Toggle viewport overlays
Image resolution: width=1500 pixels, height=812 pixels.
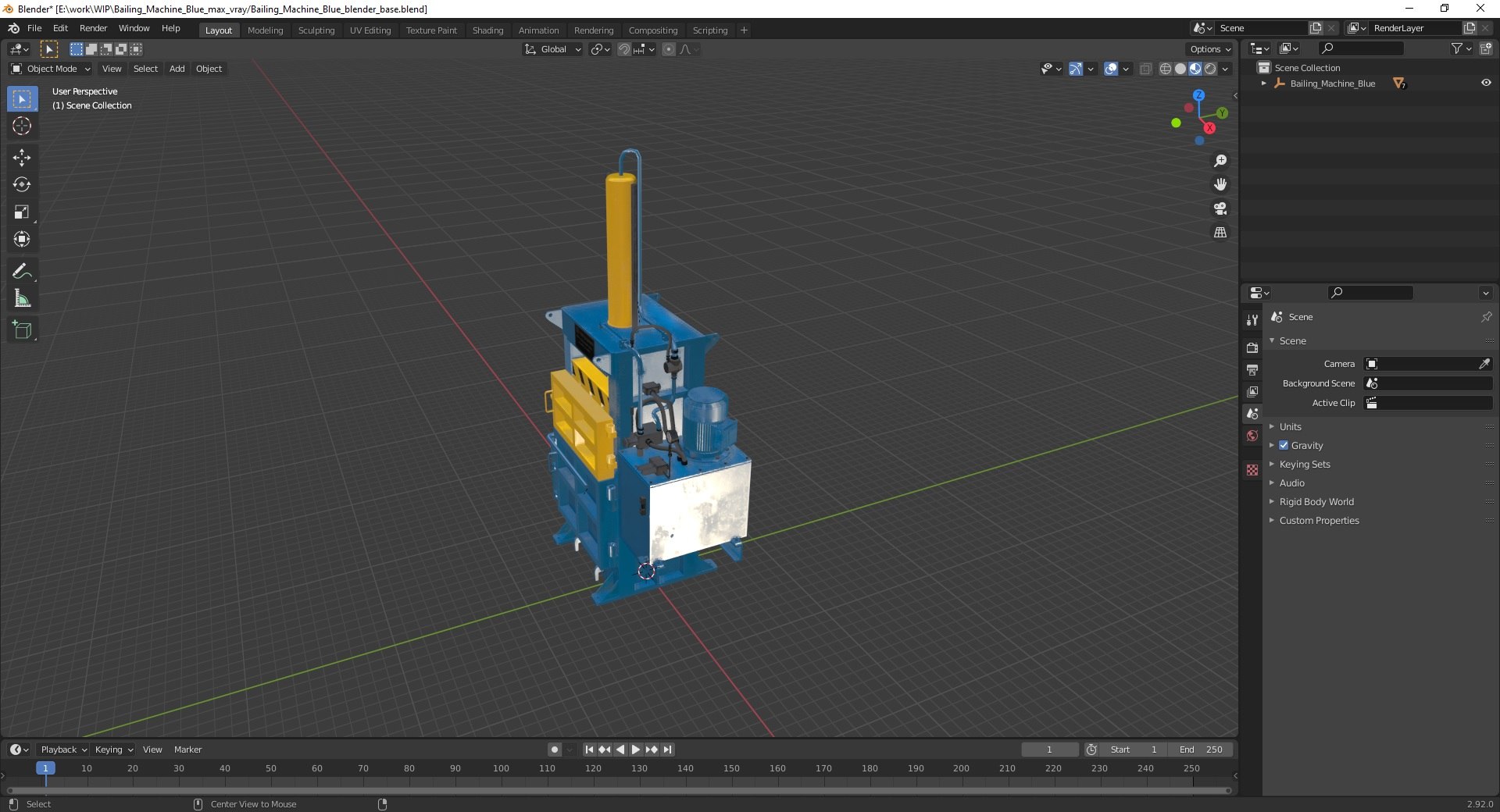tap(1111, 69)
